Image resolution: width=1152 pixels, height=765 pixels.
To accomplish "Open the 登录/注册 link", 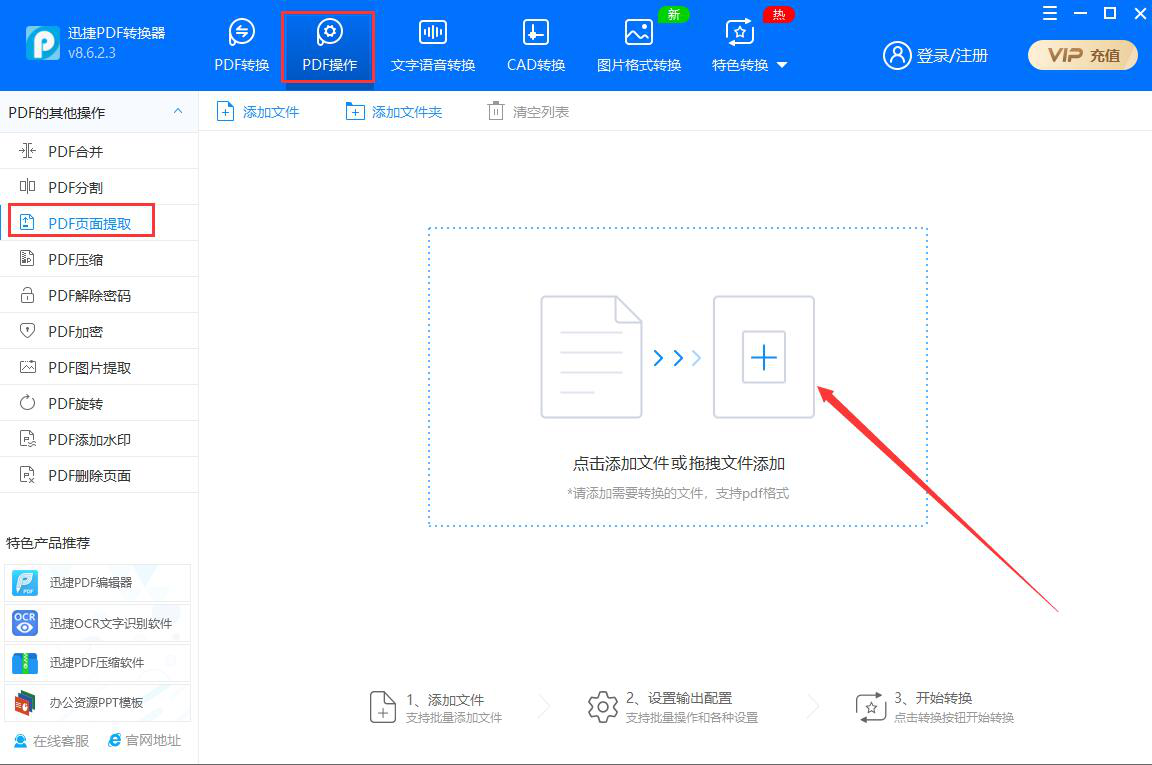I will (x=952, y=55).
